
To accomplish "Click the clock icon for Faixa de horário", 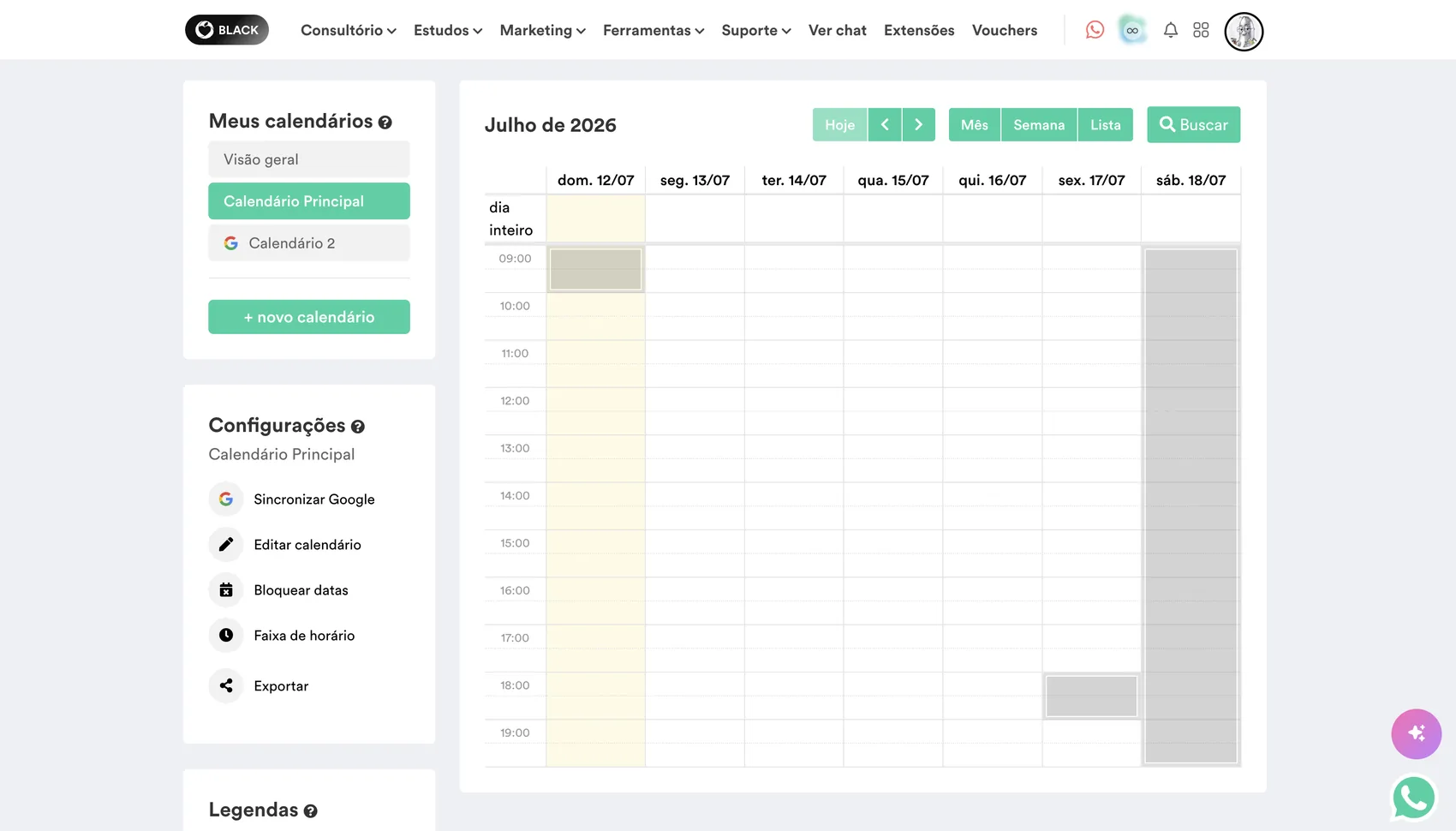I will [226, 635].
